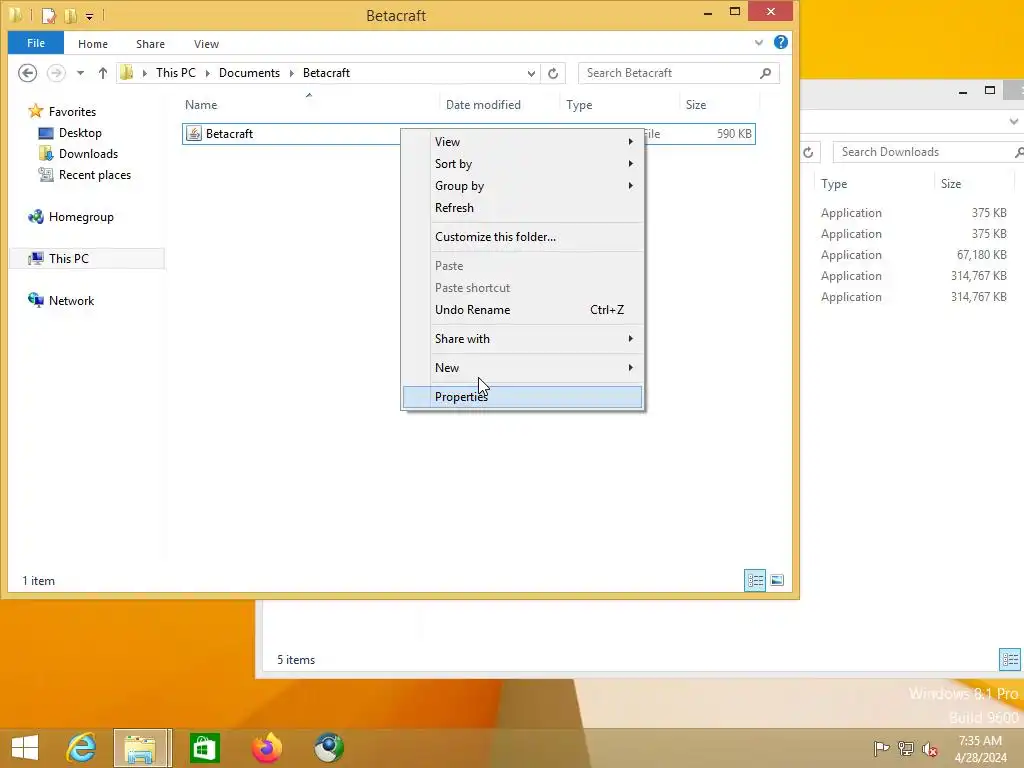1024x768 pixels.
Task: Select Network in the navigation pane
Action: pos(71,300)
